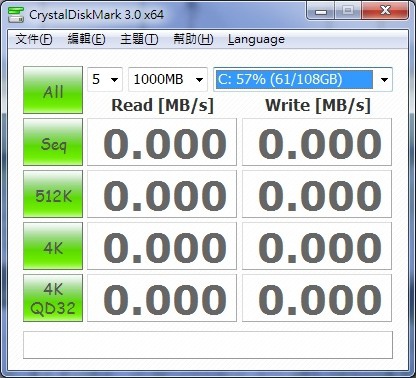Click the 4K write result value
This screenshot has height=378, width=416.
coord(317,246)
